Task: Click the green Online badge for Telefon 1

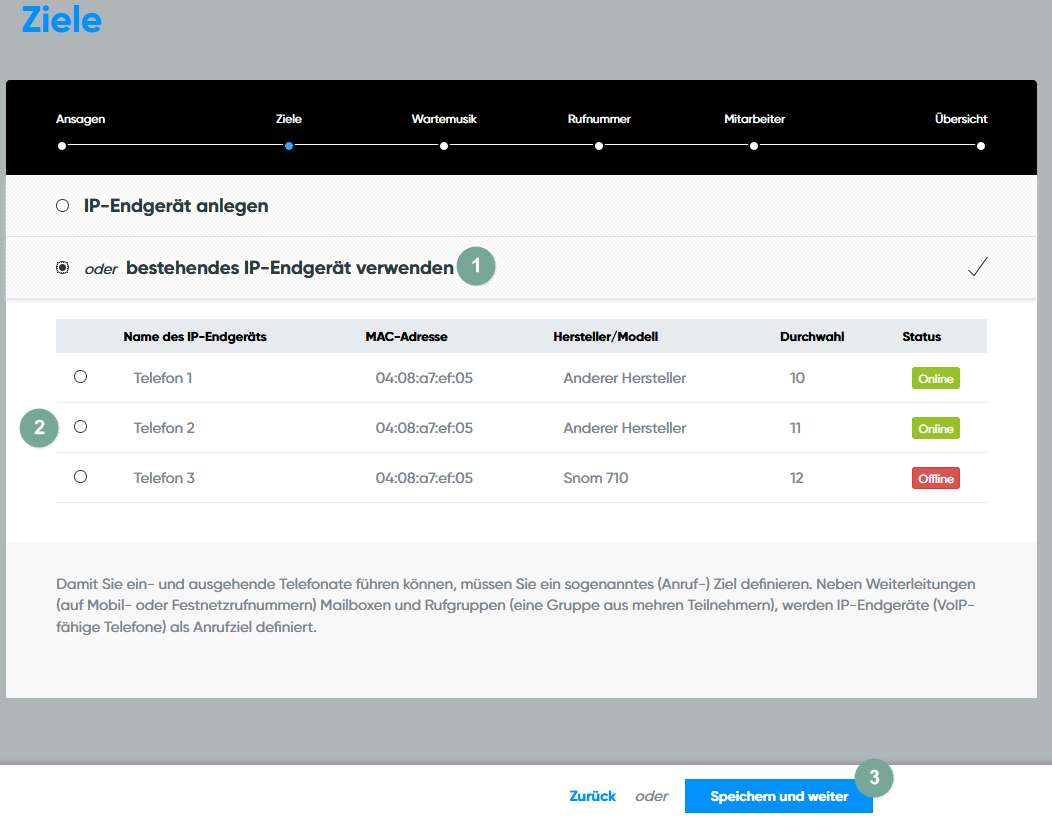Action: pyautogui.click(x=935, y=379)
